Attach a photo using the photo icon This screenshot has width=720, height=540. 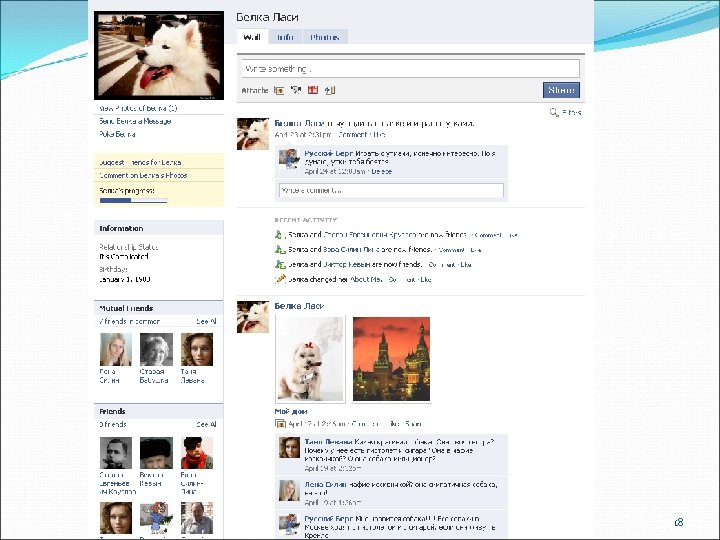pos(279,90)
